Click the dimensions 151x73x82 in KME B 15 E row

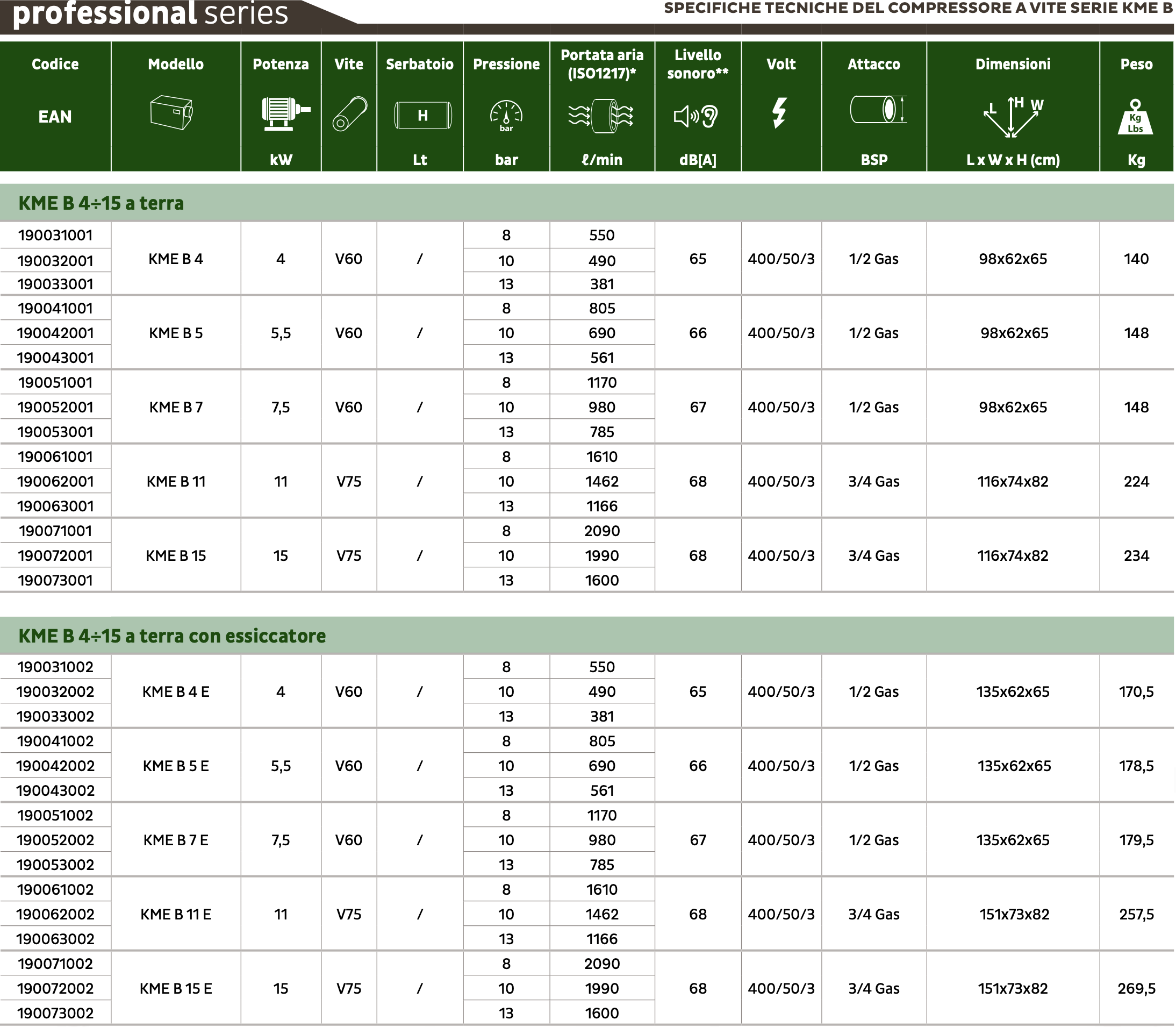click(x=1013, y=989)
